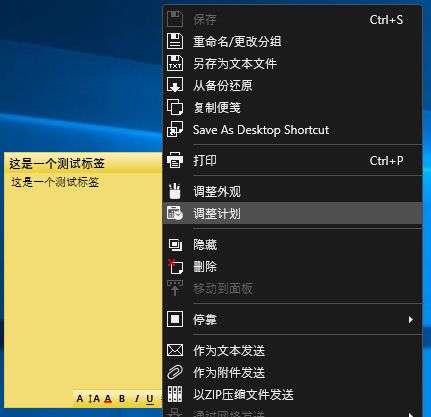
Task: Choose 以ZIP压缩文件发送
Action: click(292, 395)
